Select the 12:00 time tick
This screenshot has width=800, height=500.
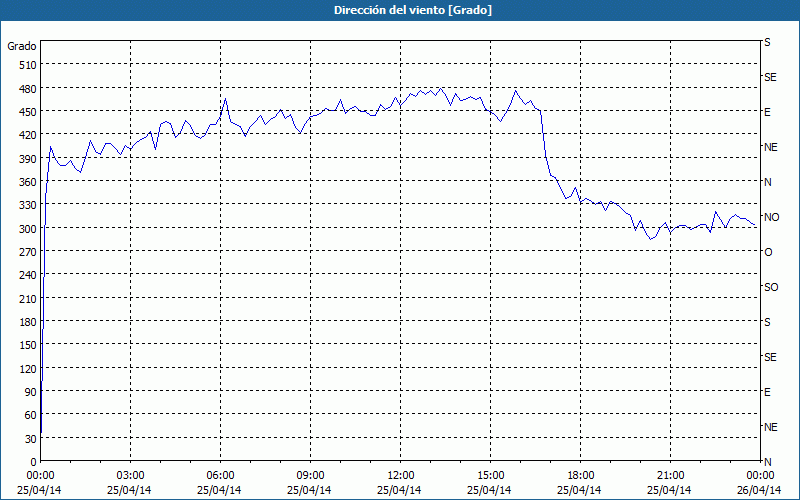[401, 476]
